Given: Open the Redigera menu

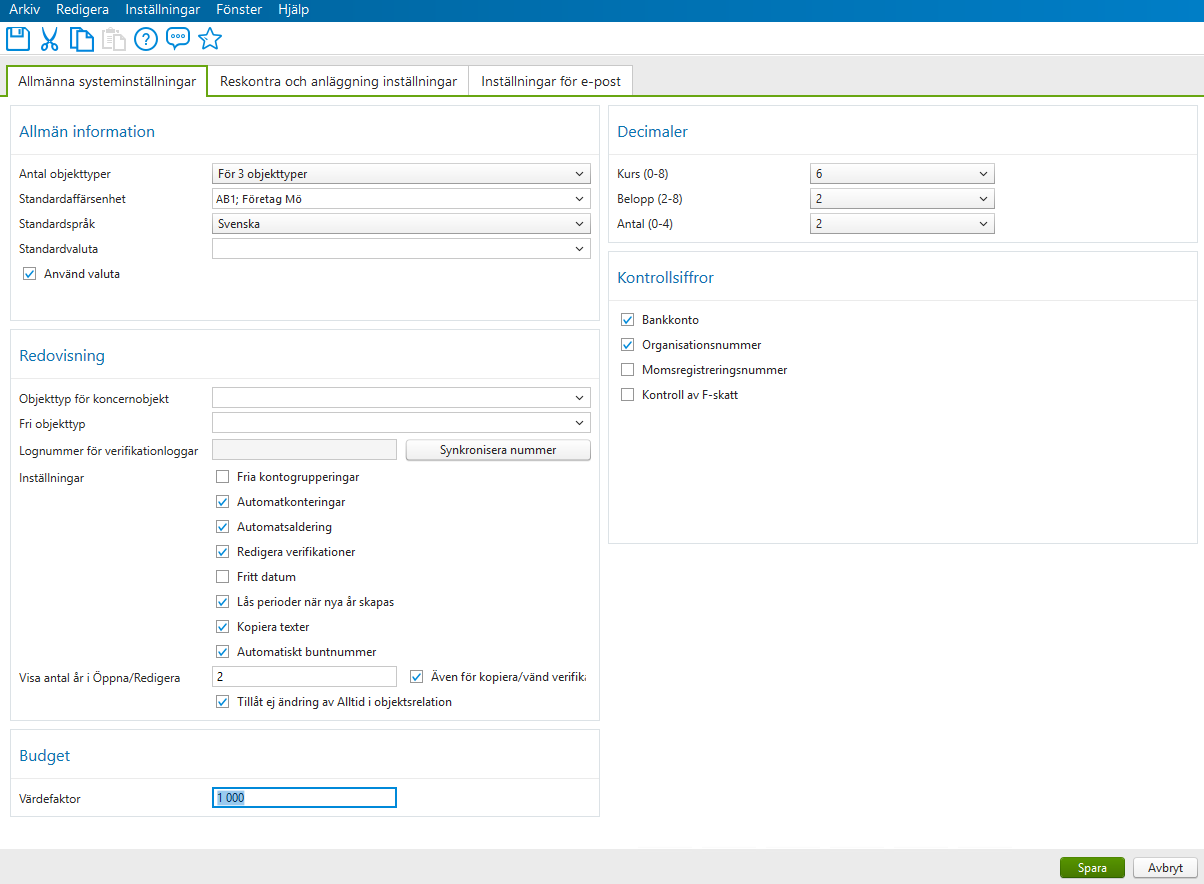Looking at the screenshot, I should coord(82,9).
